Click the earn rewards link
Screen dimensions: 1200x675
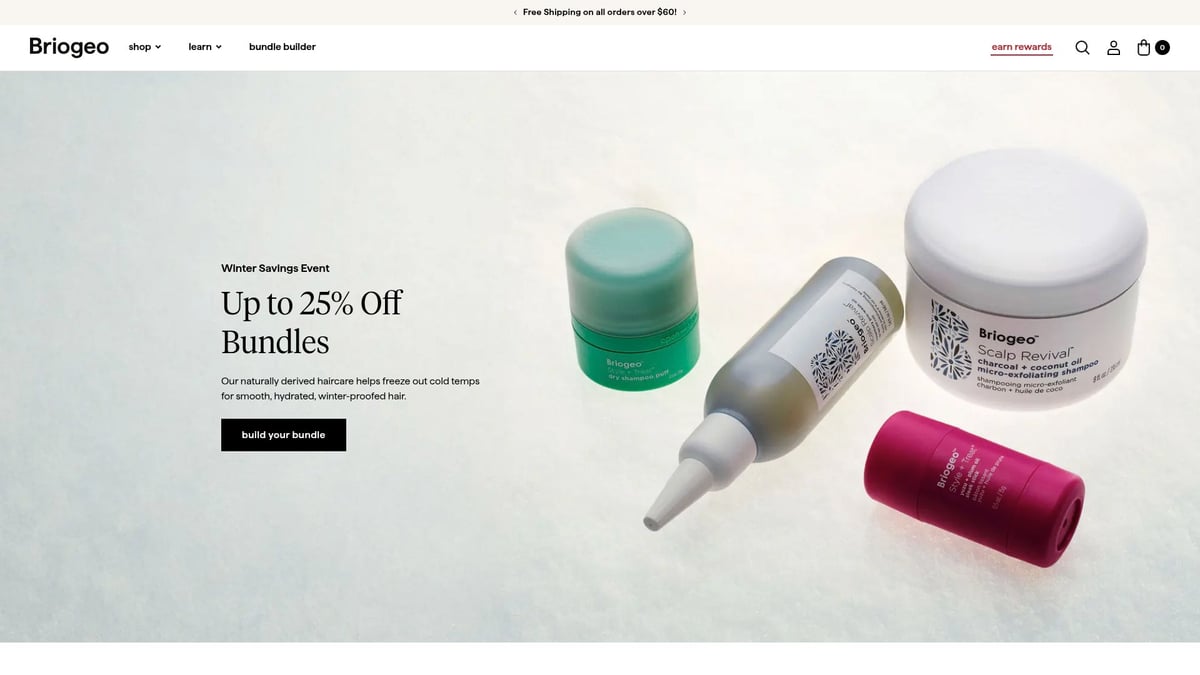tap(1022, 47)
